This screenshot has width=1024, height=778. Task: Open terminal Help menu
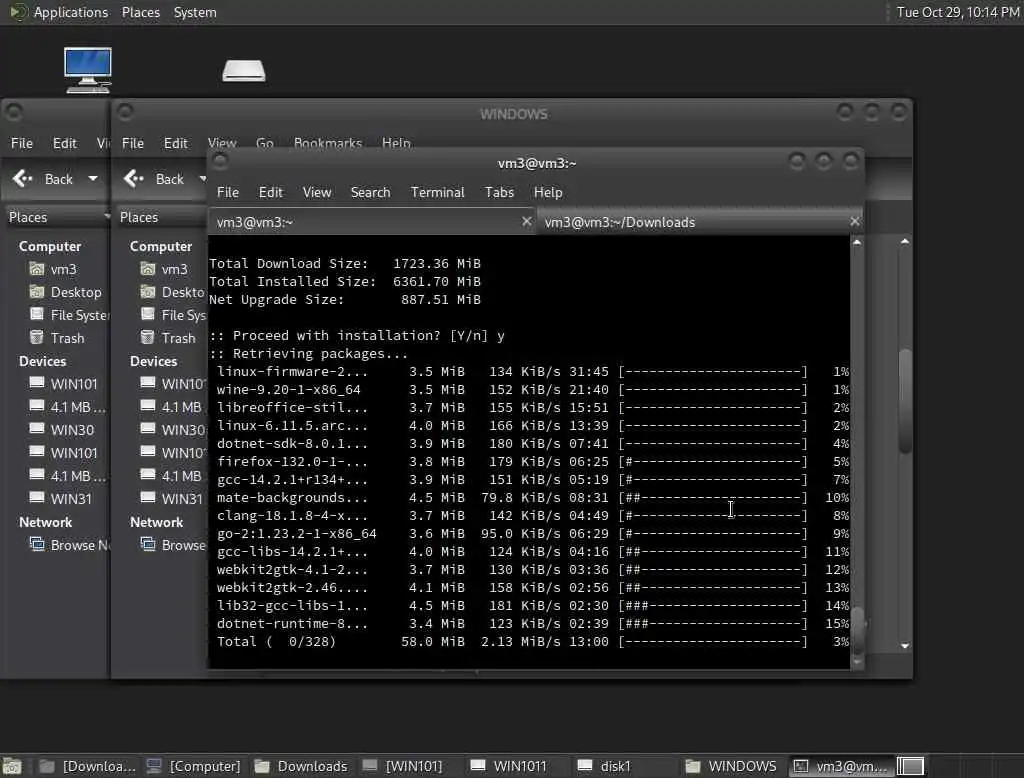click(x=548, y=192)
